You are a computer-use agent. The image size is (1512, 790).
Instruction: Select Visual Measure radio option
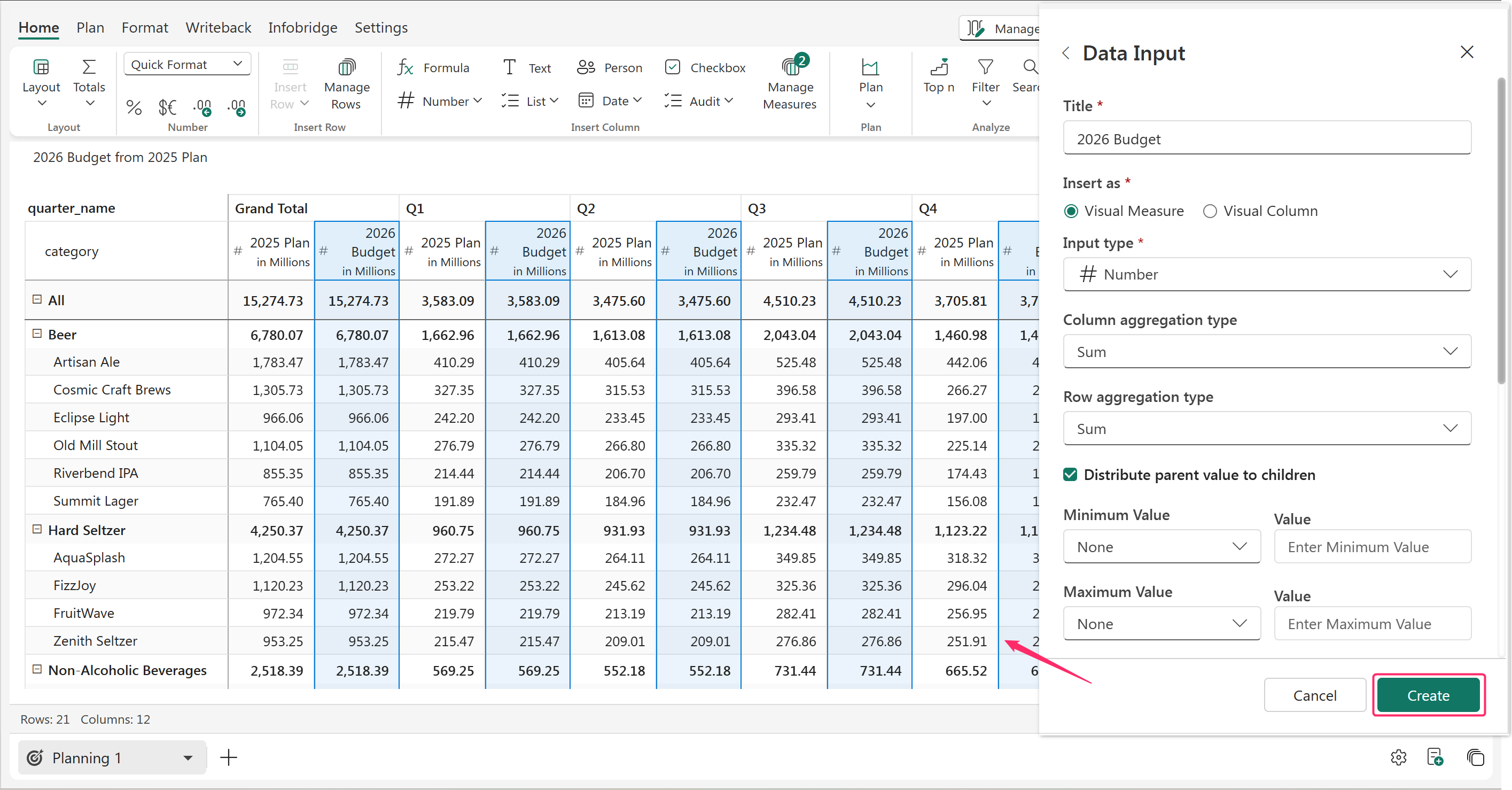click(1071, 212)
